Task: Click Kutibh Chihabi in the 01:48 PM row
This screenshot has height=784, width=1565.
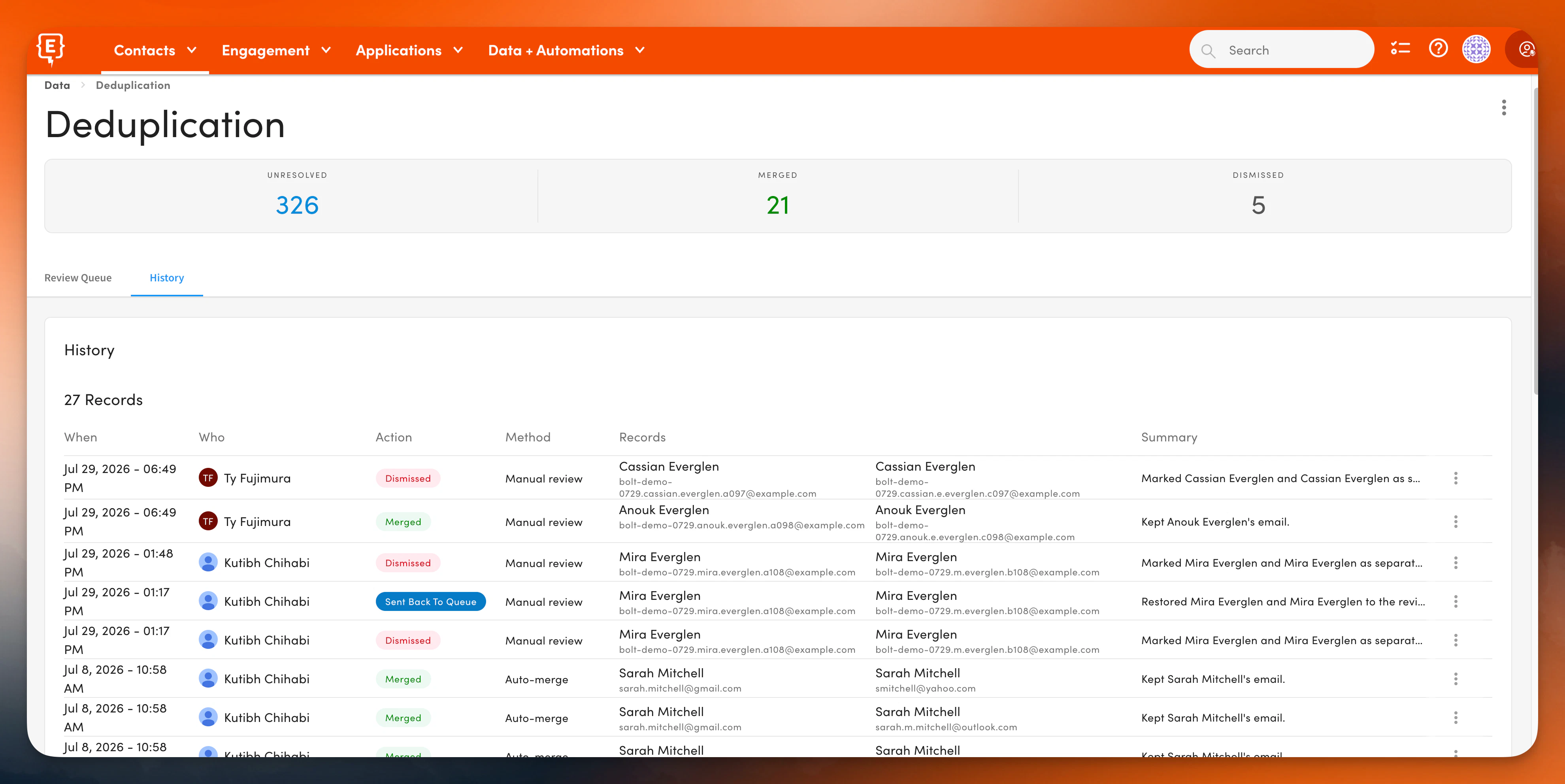Action: click(267, 563)
